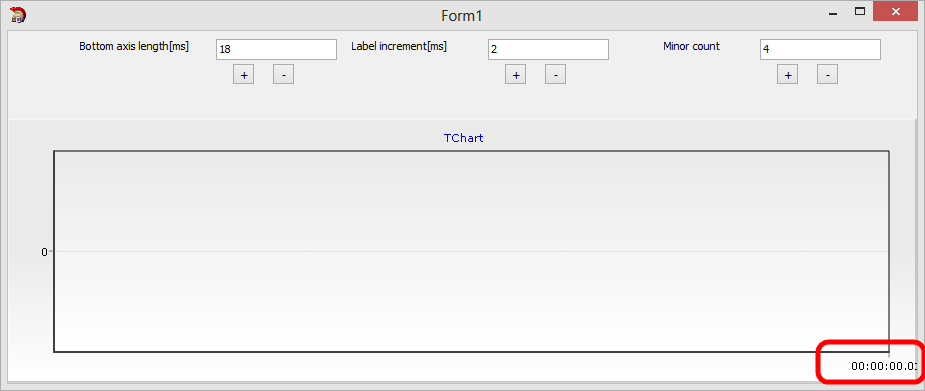Close the Form1 window

pos(896,12)
